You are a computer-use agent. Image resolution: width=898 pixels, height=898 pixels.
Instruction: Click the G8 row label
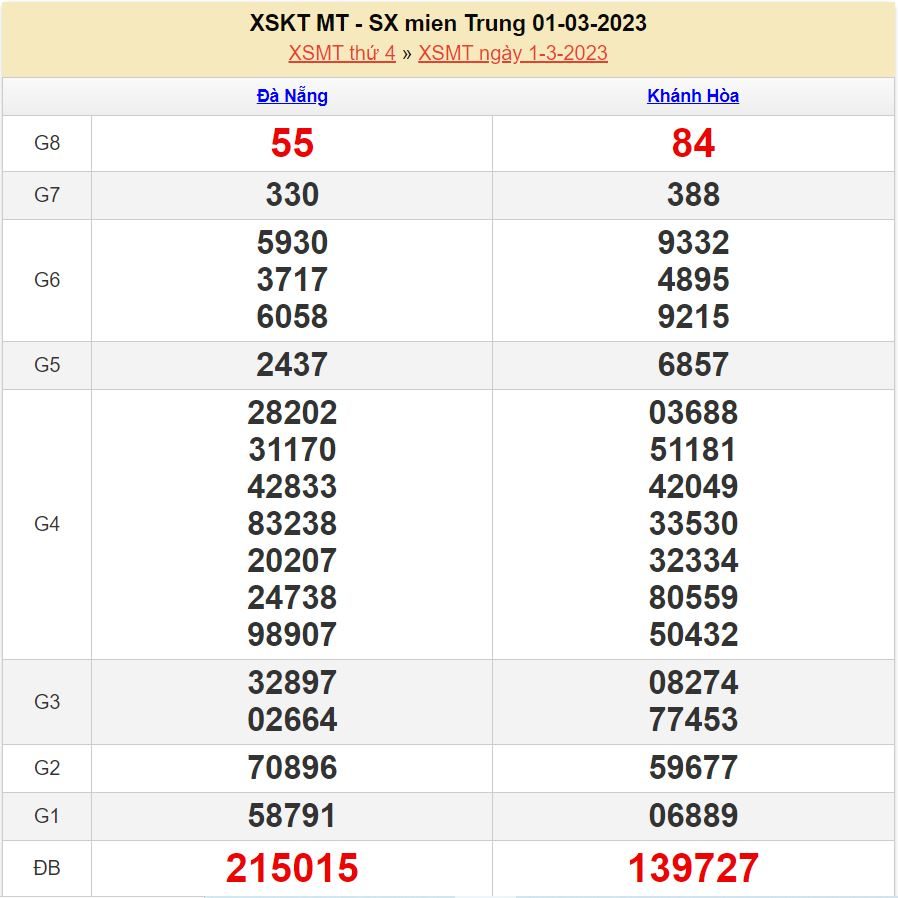pyautogui.click(x=47, y=143)
